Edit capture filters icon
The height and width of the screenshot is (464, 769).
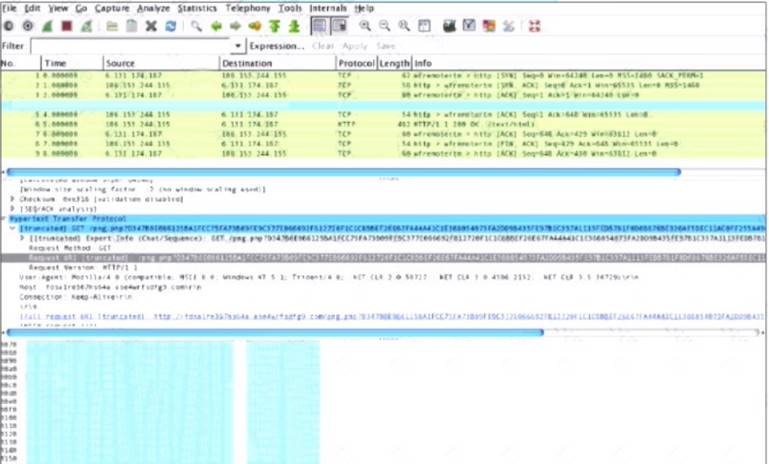pos(449,26)
